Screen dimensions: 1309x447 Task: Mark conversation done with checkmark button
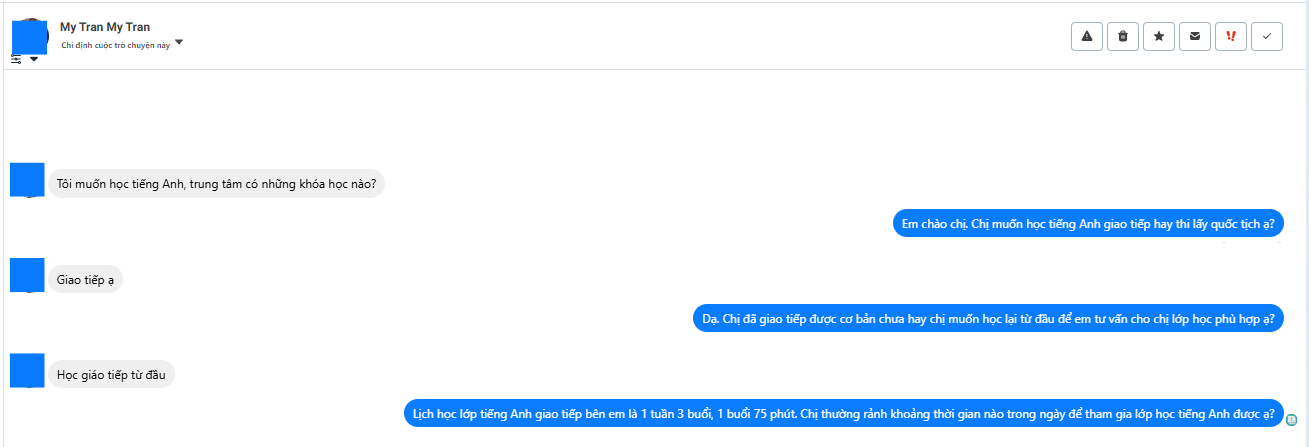click(x=1266, y=36)
